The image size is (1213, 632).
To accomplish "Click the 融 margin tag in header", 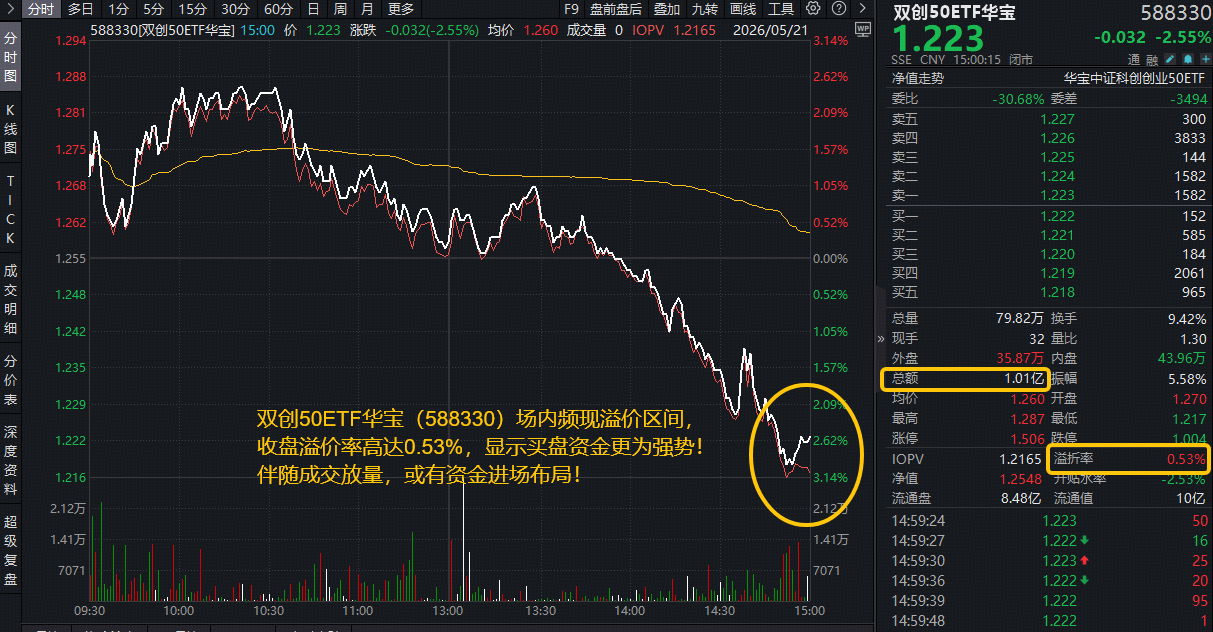I will coord(1153,60).
